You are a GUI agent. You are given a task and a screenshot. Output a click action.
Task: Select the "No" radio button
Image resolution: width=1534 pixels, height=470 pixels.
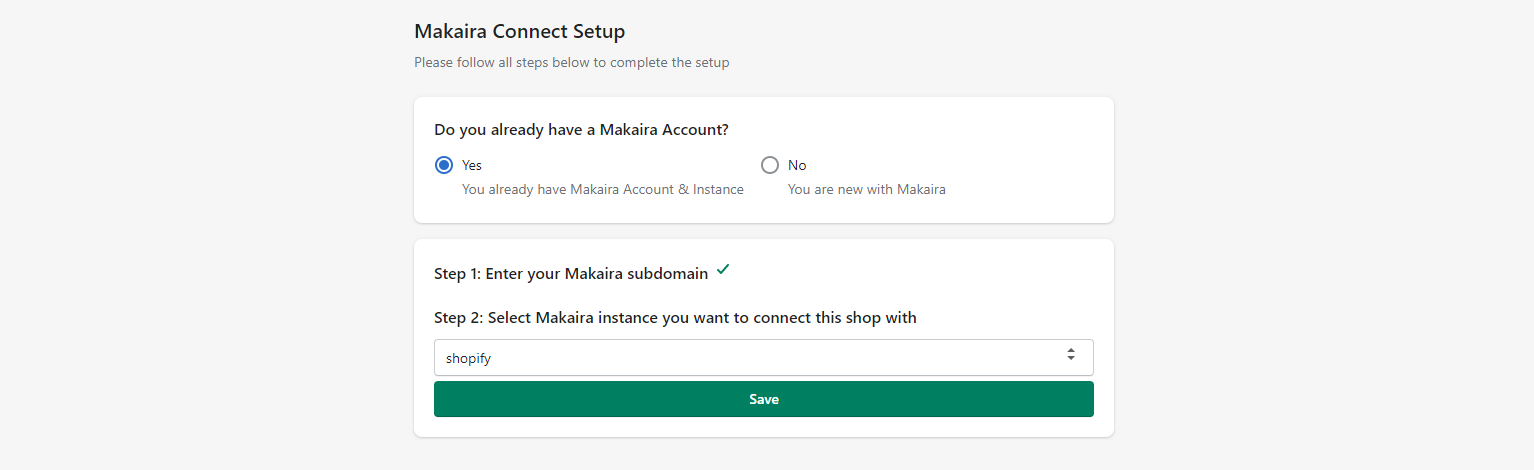pyautogui.click(x=770, y=165)
